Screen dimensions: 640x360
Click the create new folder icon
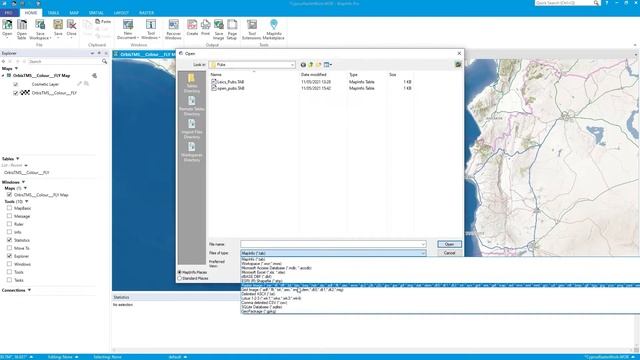318,64
